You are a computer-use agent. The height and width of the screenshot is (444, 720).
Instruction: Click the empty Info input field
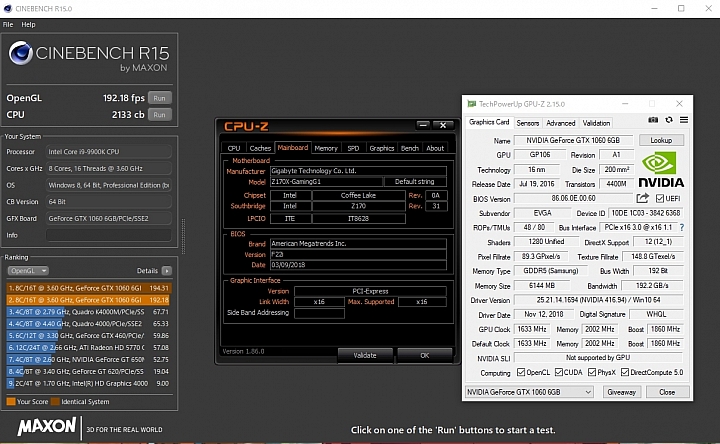pyautogui.click(x=109, y=235)
